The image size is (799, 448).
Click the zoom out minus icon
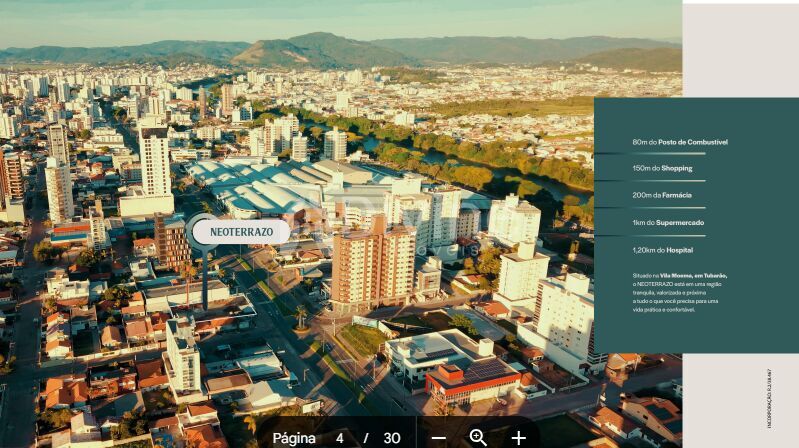[x=438, y=438]
